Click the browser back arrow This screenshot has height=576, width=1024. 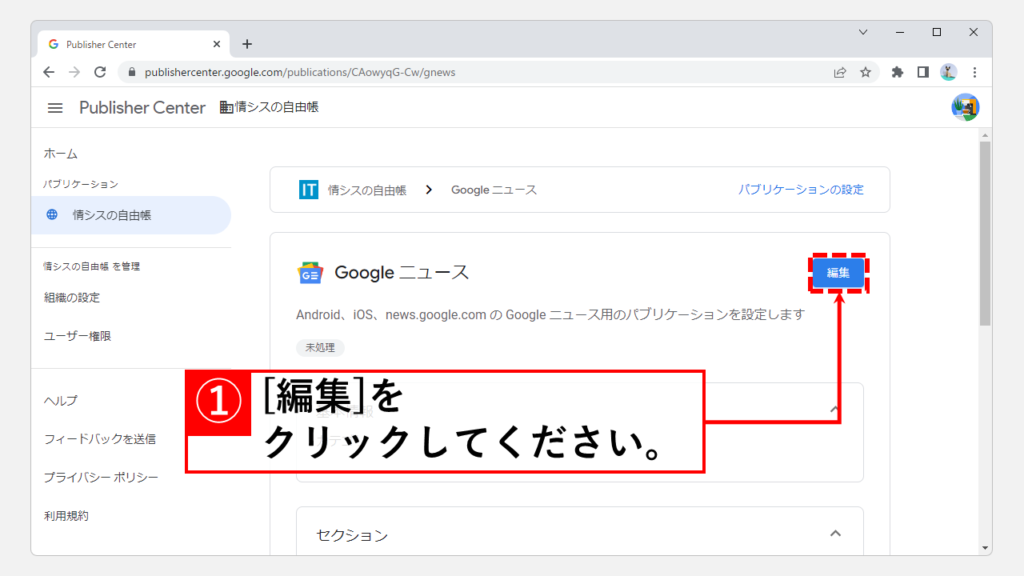(x=49, y=72)
